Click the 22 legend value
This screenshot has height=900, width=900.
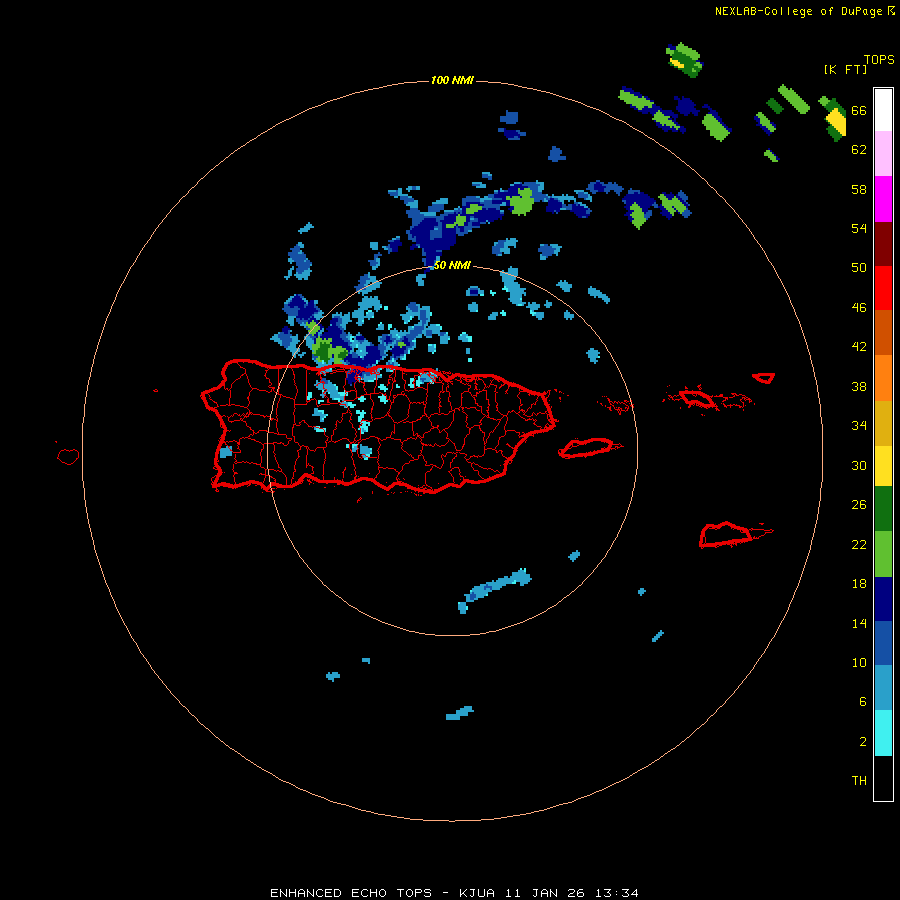pos(859,544)
